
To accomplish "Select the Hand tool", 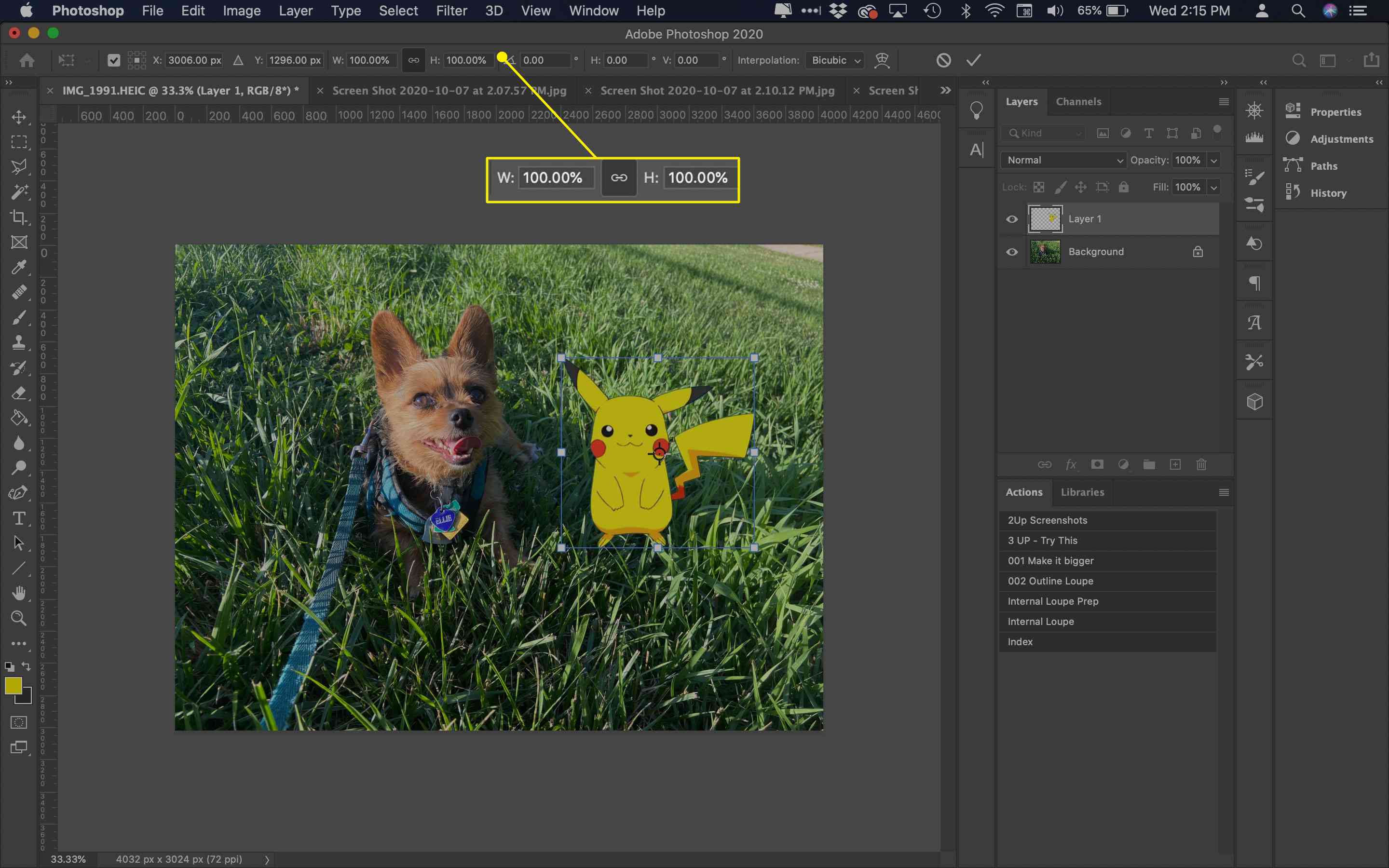I will (19, 593).
